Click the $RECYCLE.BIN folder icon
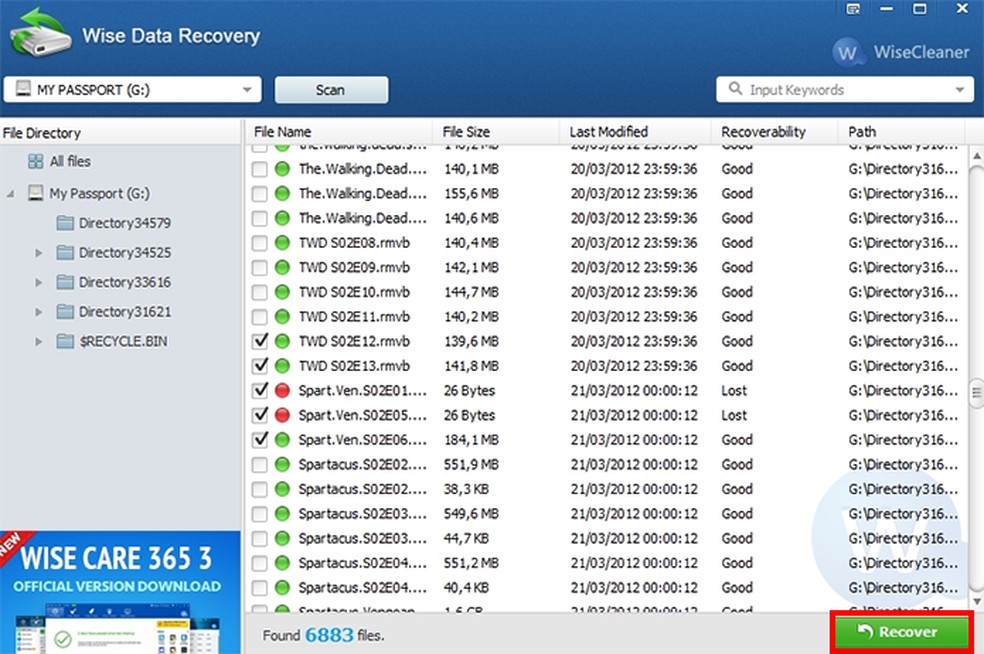The height and width of the screenshot is (654, 984). 66,341
